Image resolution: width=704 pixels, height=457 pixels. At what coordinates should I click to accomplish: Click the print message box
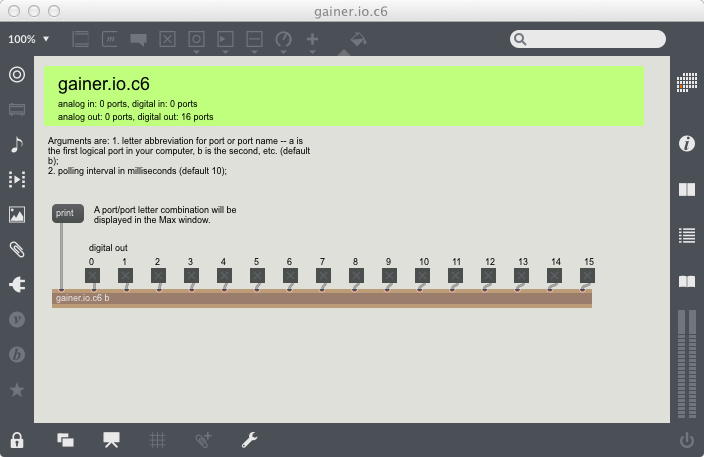68,213
